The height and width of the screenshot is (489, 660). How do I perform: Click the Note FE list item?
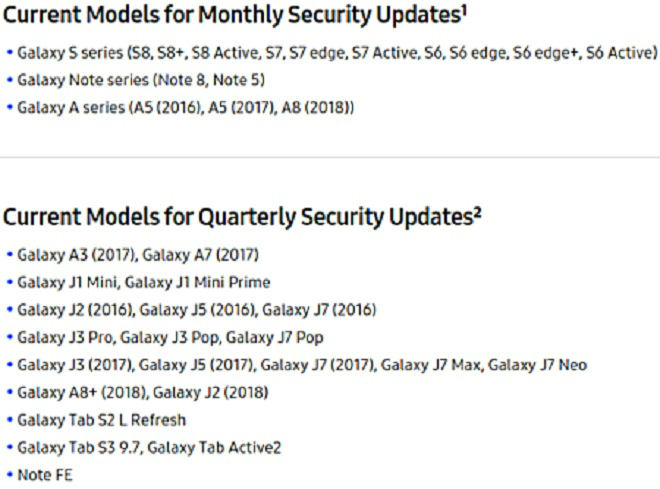(x=45, y=475)
